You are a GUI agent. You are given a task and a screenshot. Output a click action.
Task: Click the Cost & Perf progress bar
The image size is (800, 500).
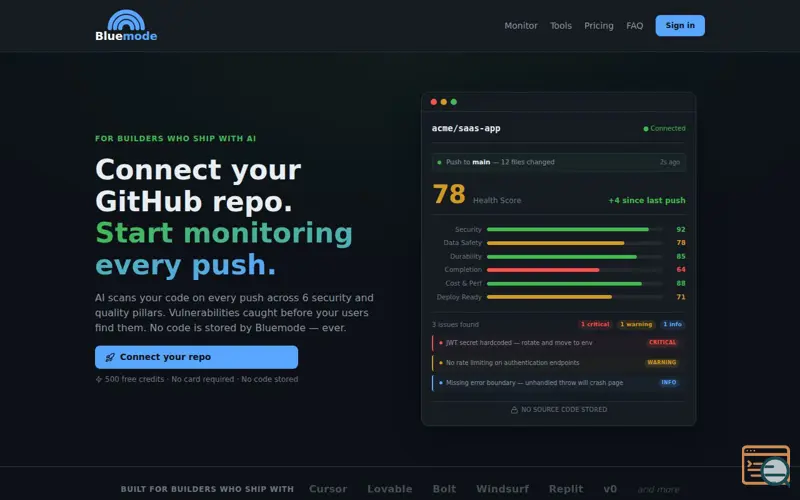pyautogui.click(x=574, y=283)
